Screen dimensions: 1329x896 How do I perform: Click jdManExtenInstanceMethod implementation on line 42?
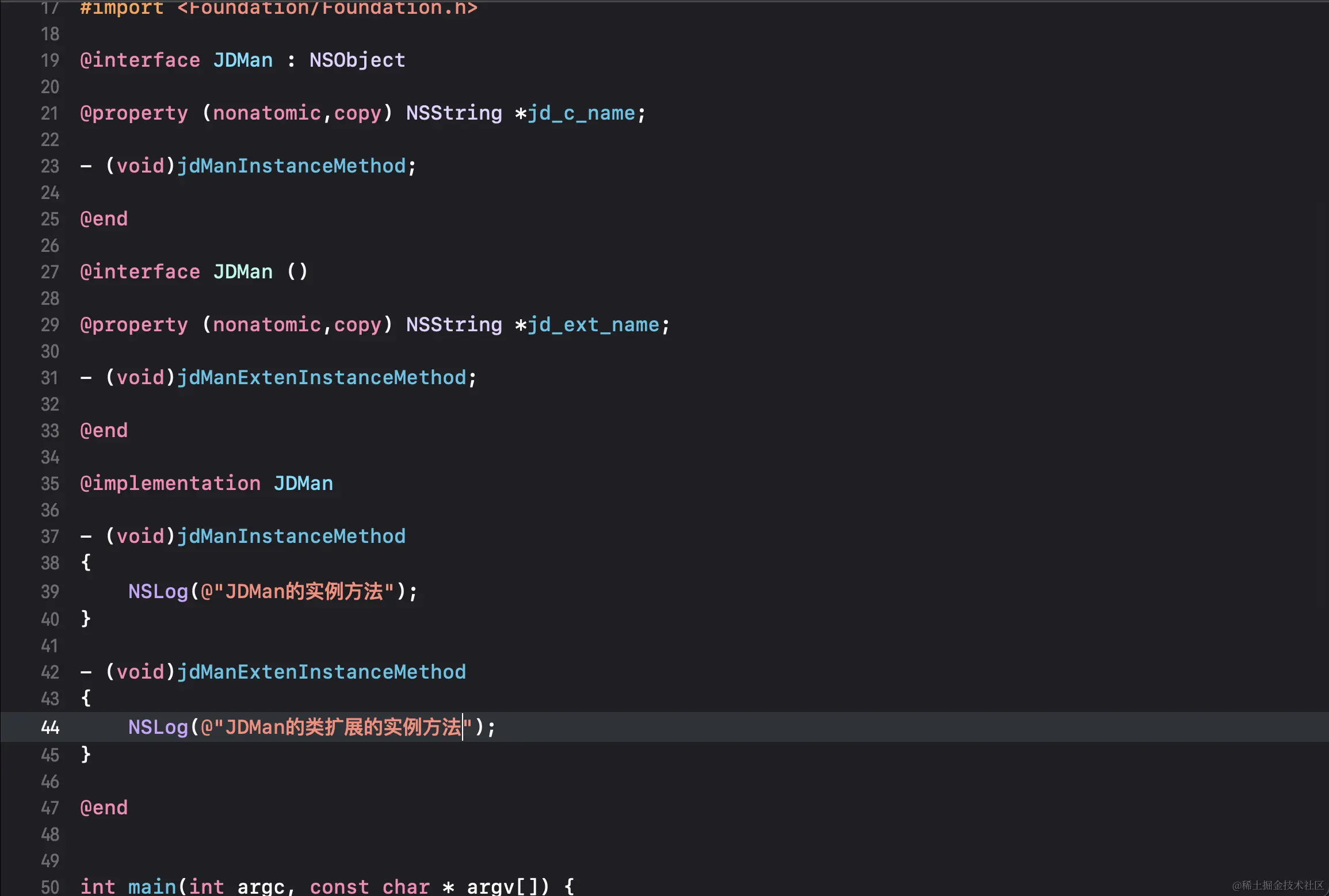click(x=322, y=672)
